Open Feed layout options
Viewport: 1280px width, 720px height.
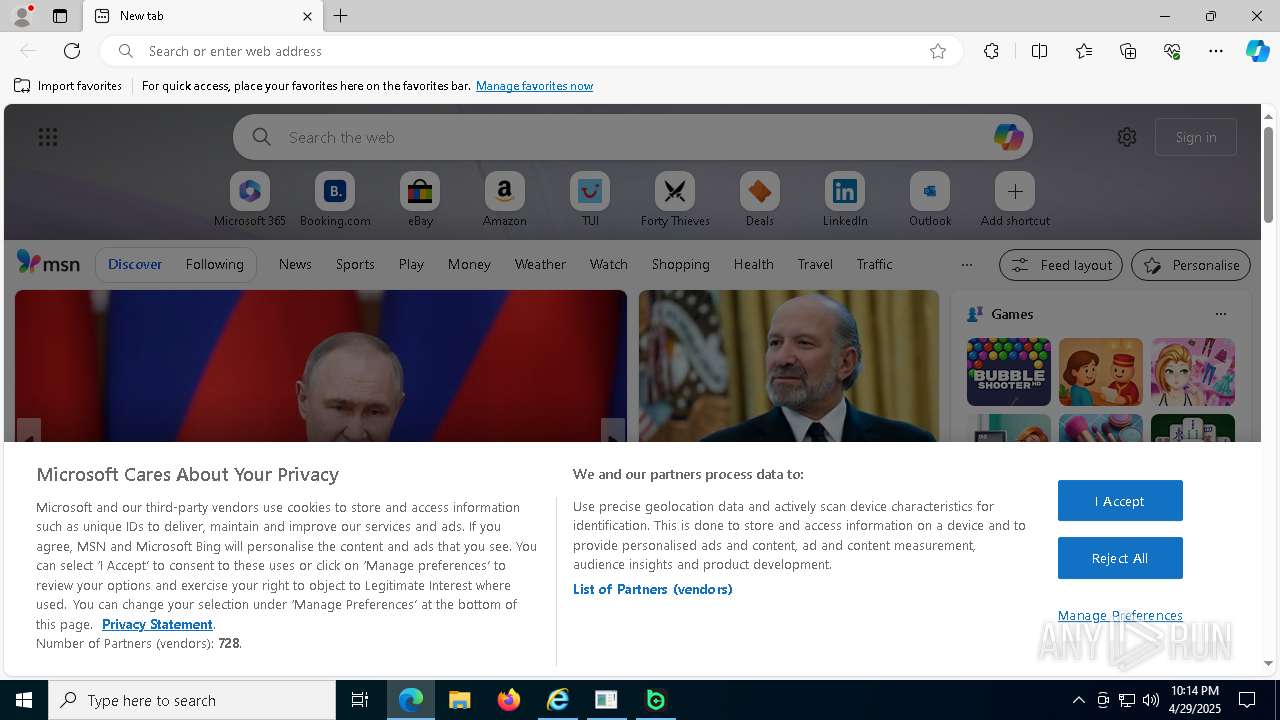1061,265
